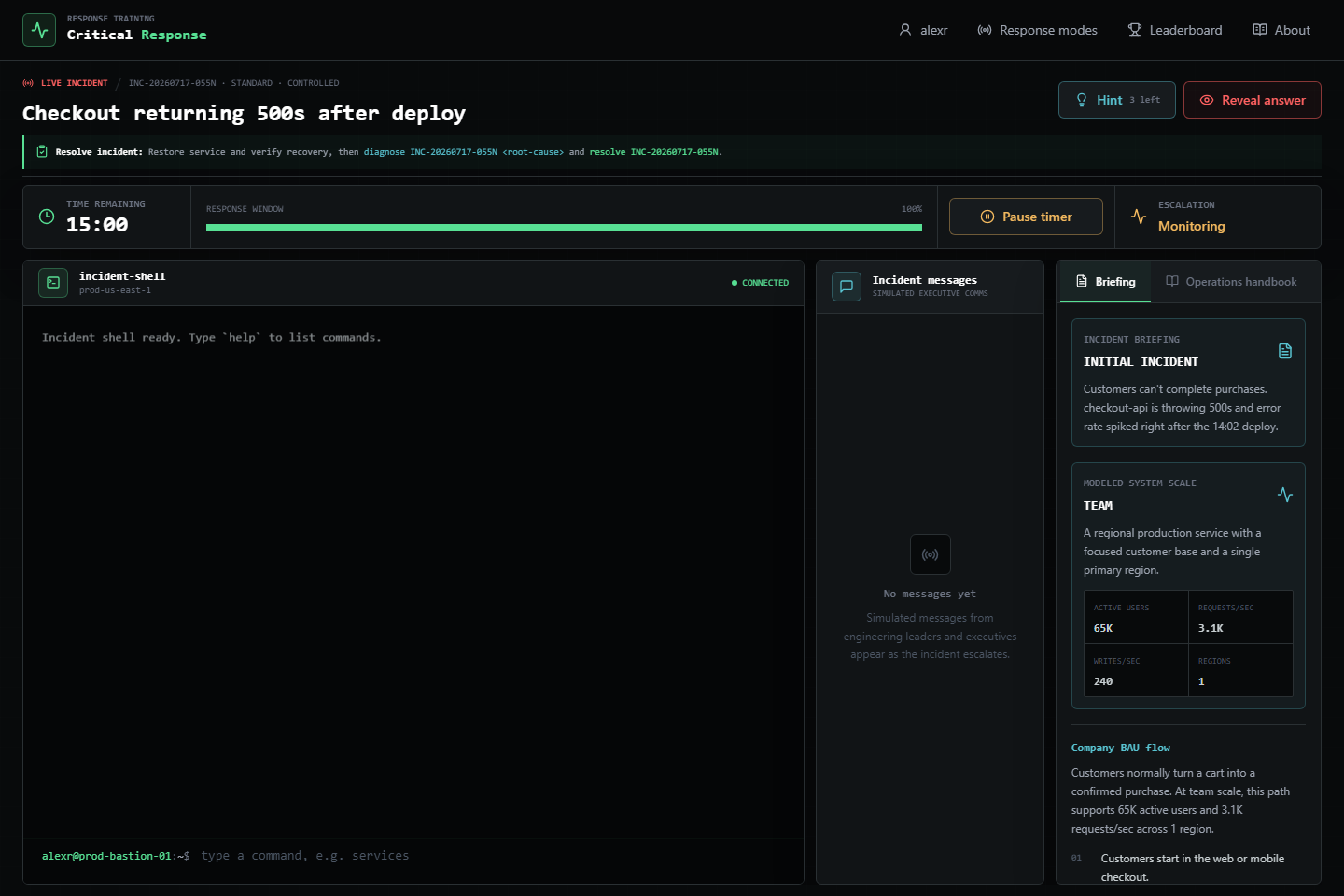Click the book icon in Operations handbook tab
This screenshot has height=896, width=1344.
[x=1172, y=281]
